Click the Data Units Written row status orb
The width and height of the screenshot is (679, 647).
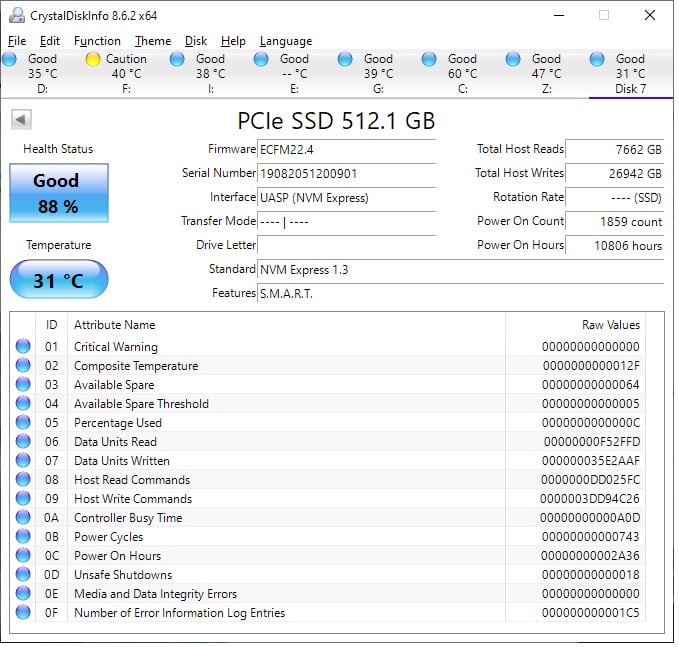(23, 460)
